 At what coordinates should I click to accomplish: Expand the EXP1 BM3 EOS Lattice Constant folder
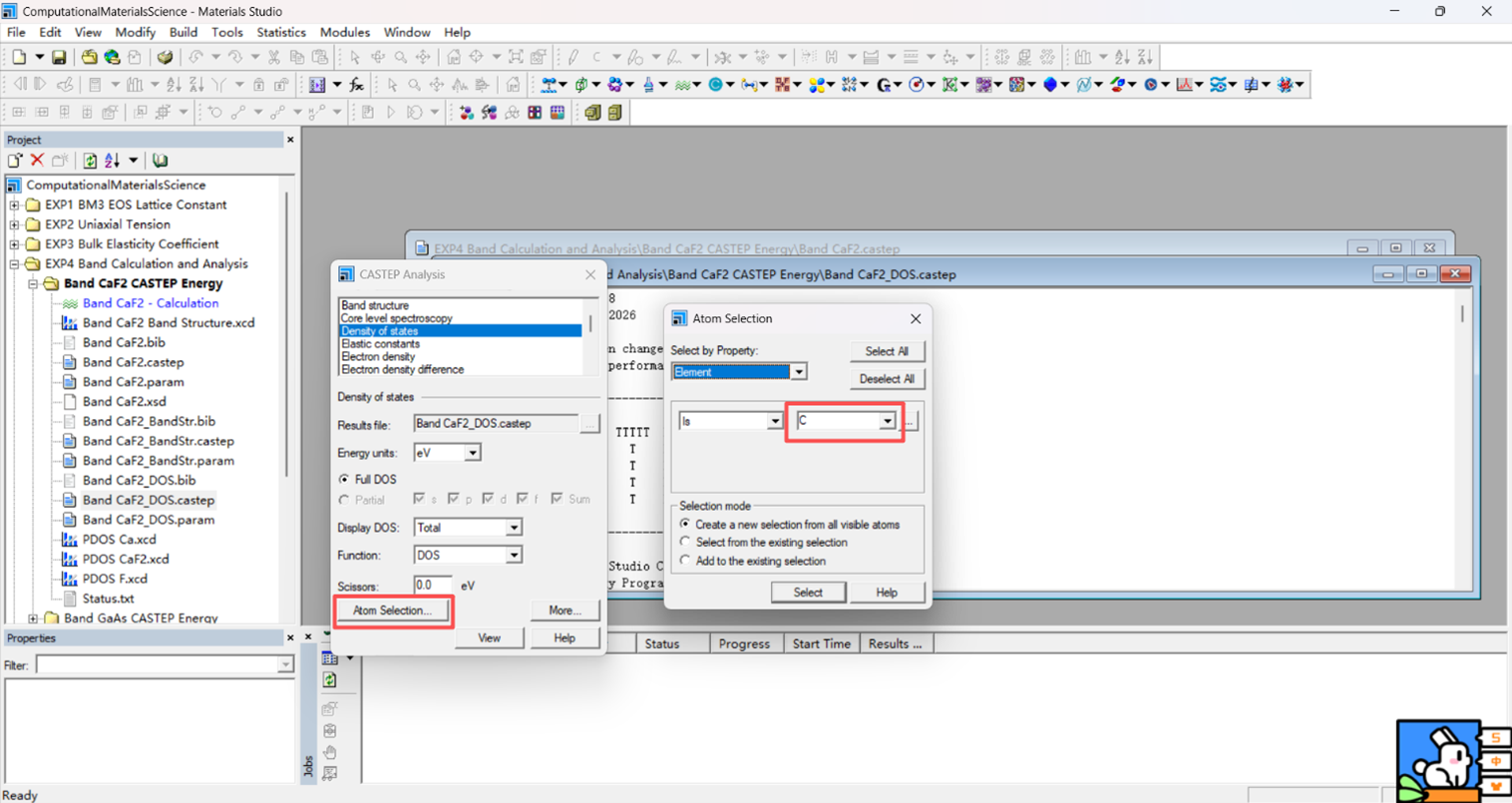(15, 205)
